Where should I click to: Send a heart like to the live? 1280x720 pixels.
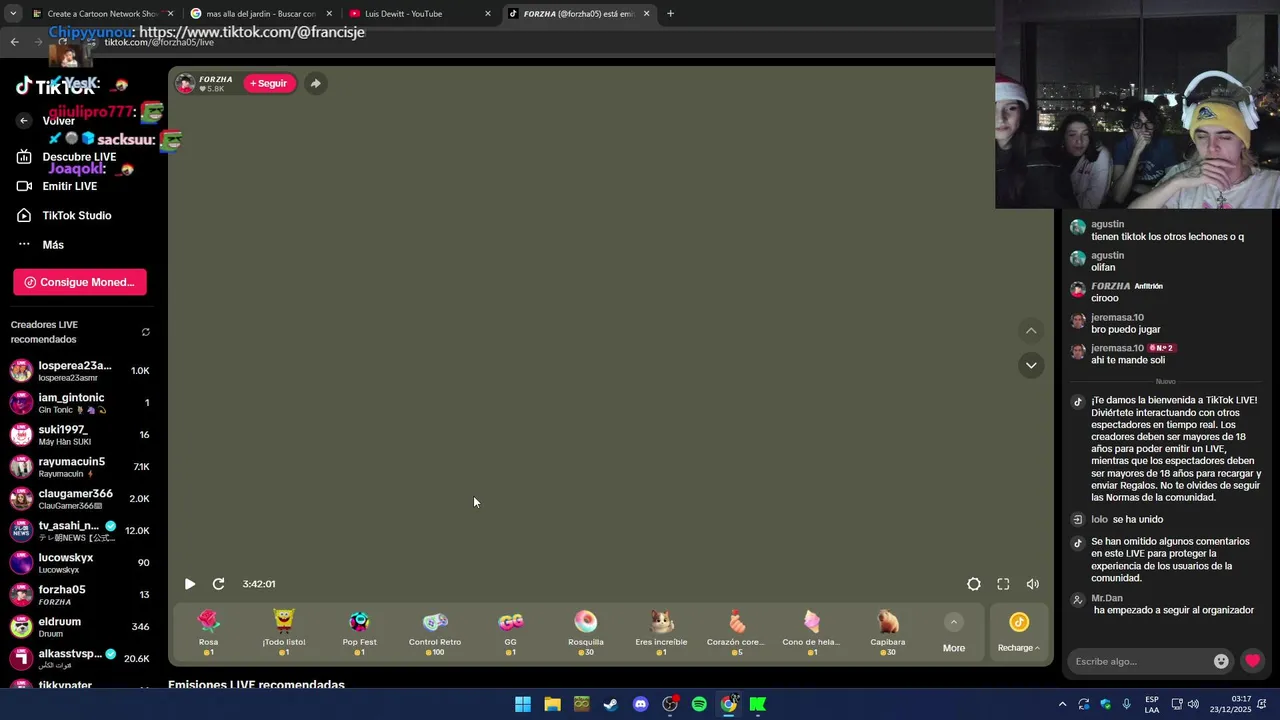point(1252,661)
